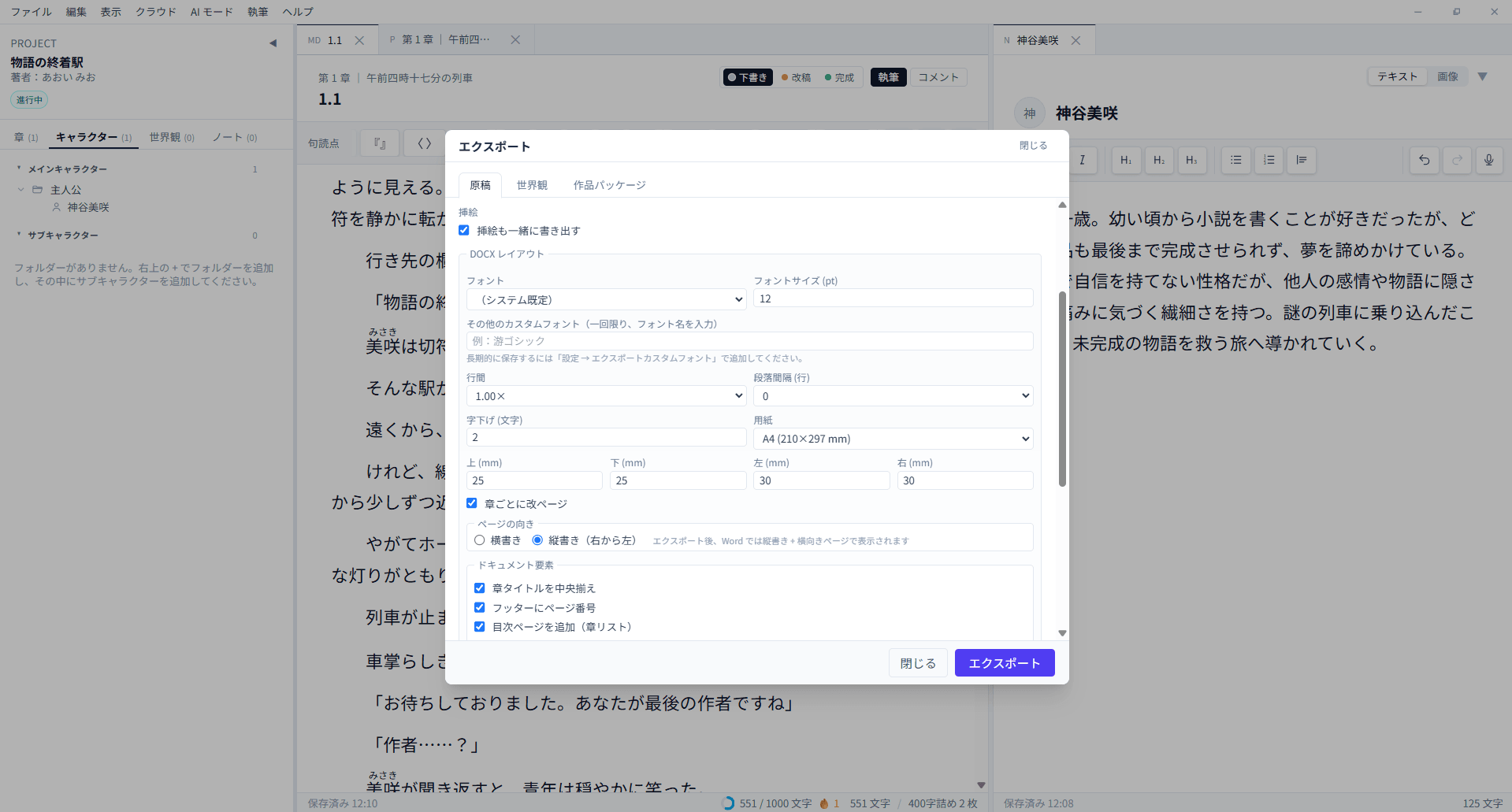The height and width of the screenshot is (812, 1512).
Task: Open the 用紙 dropdown showing A4
Action: [x=893, y=439]
